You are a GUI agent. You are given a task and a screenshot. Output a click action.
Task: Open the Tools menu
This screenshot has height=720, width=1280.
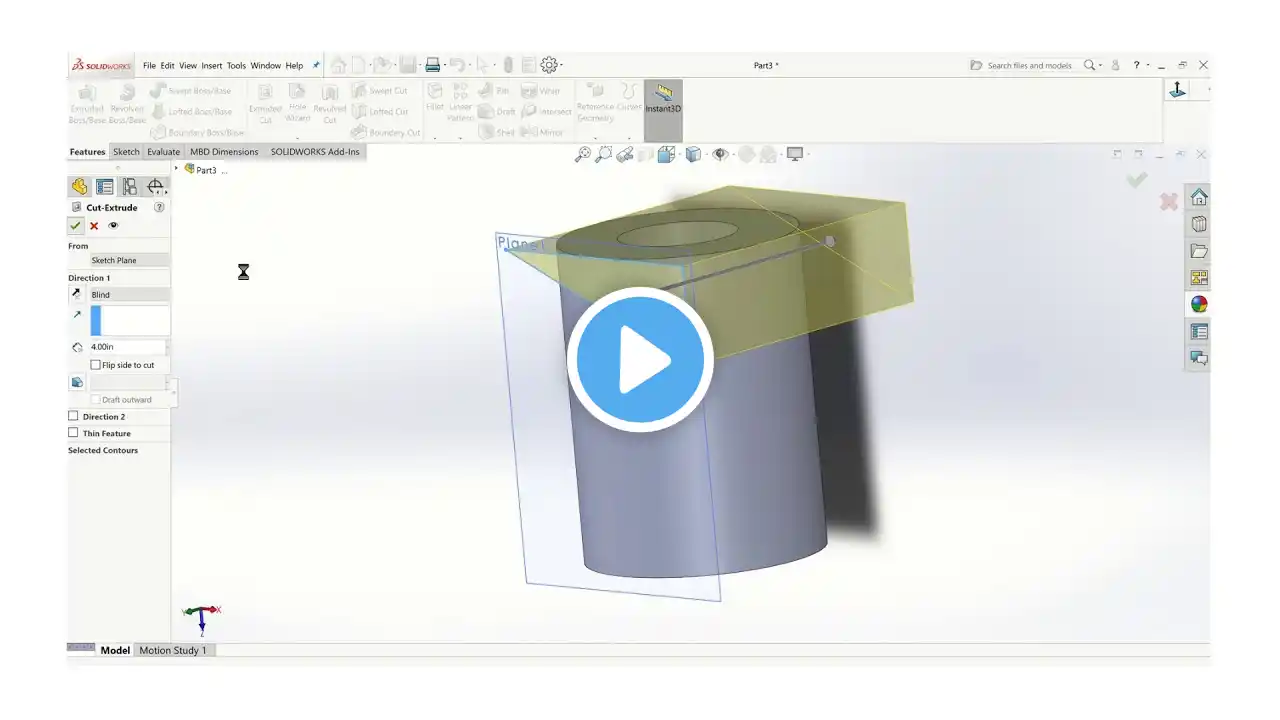tap(236, 66)
